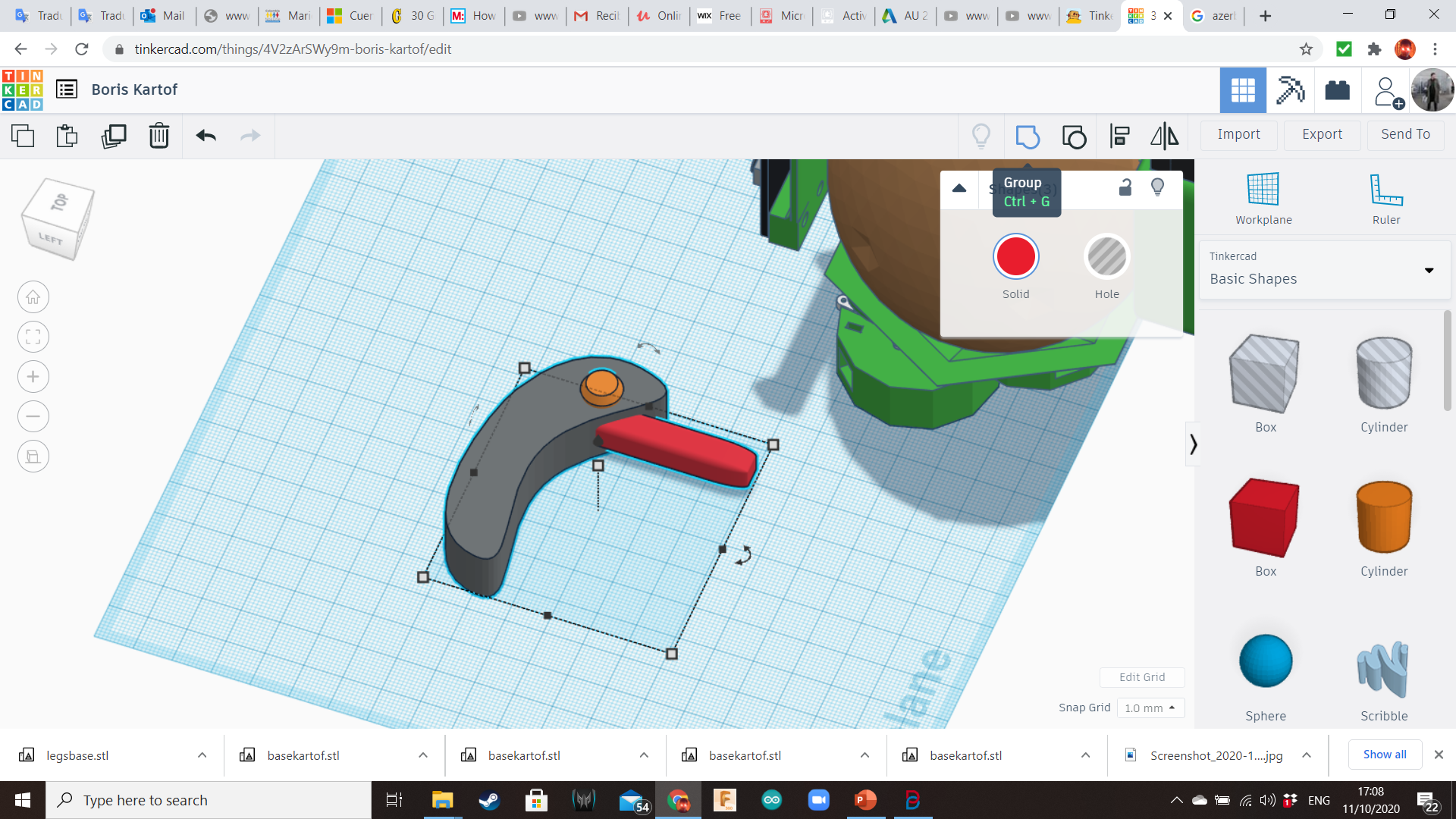Click the Edit Grid button
Viewport: 1456px width, 819px height.
(1142, 677)
